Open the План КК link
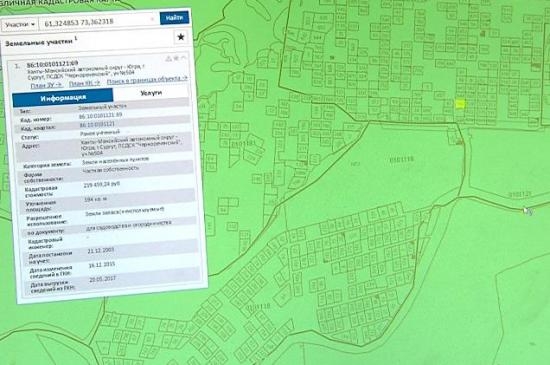Screen dimensions: 550x365 (84, 83)
